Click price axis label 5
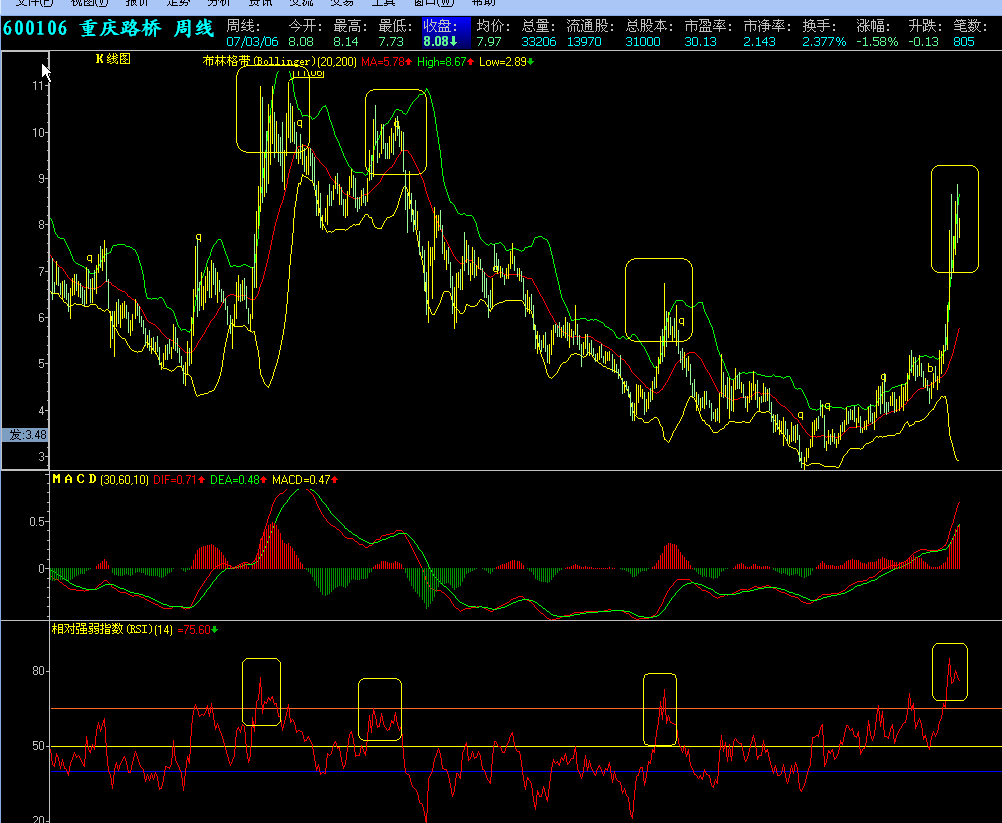 42,364
